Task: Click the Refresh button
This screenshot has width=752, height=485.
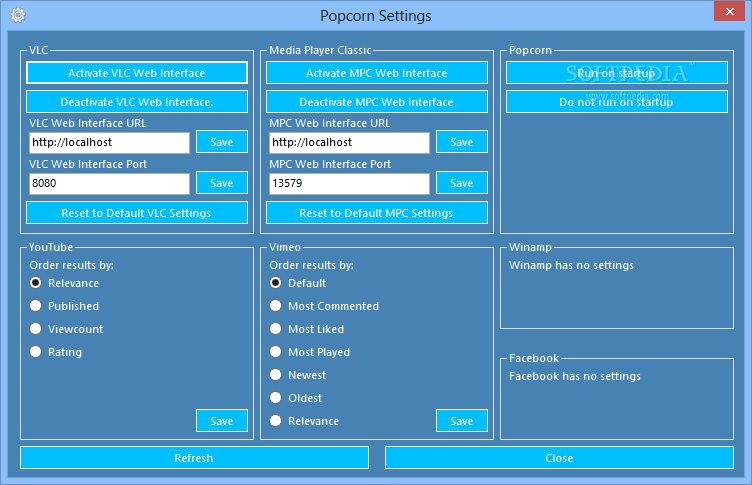Action: (194, 458)
